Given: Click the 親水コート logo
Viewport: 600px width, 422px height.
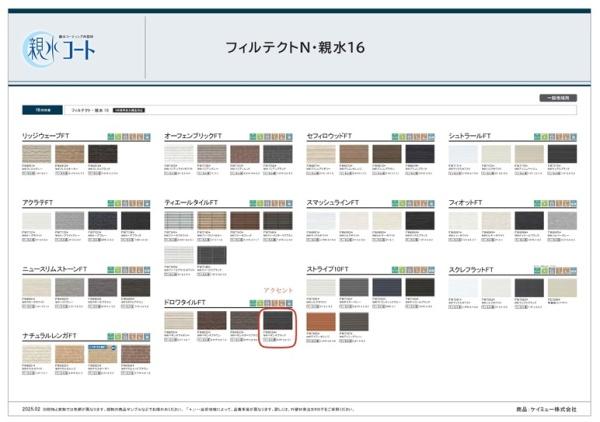Looking at the screenshot, I should 59,50.
